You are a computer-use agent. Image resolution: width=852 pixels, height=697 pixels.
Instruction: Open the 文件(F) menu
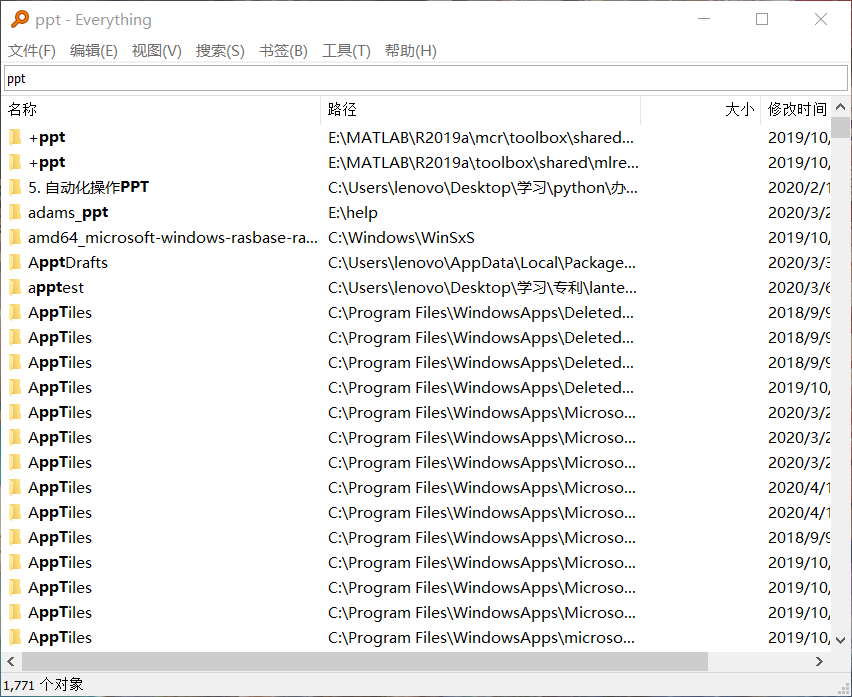click(x=32, y=51)
